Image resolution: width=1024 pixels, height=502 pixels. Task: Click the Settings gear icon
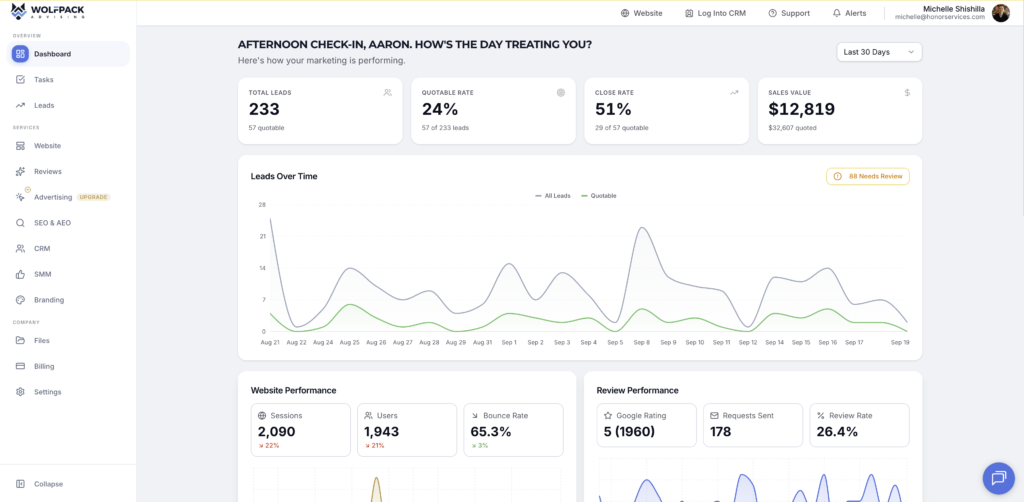20,392
